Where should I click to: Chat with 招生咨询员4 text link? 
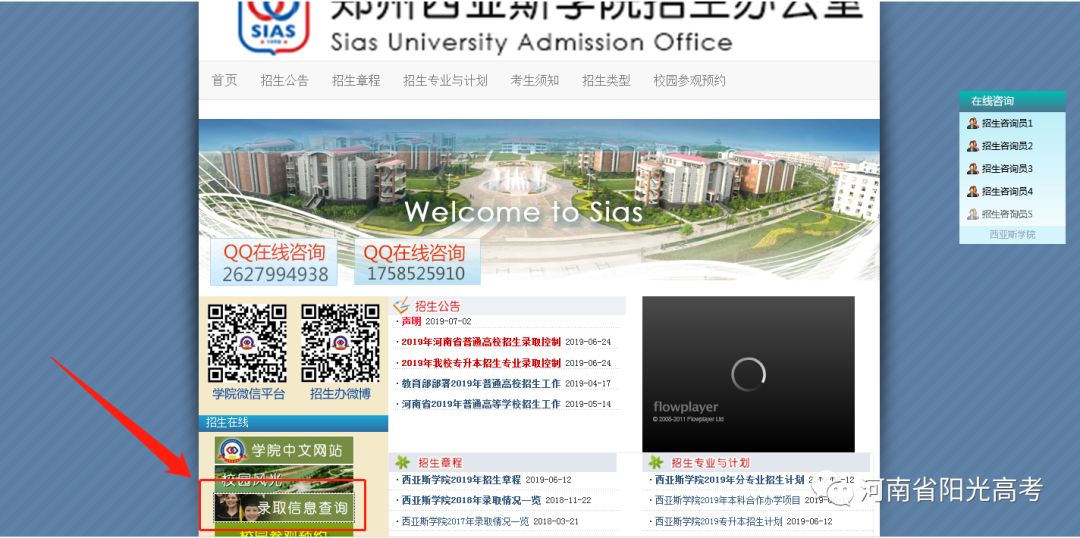pos(1008,192)
